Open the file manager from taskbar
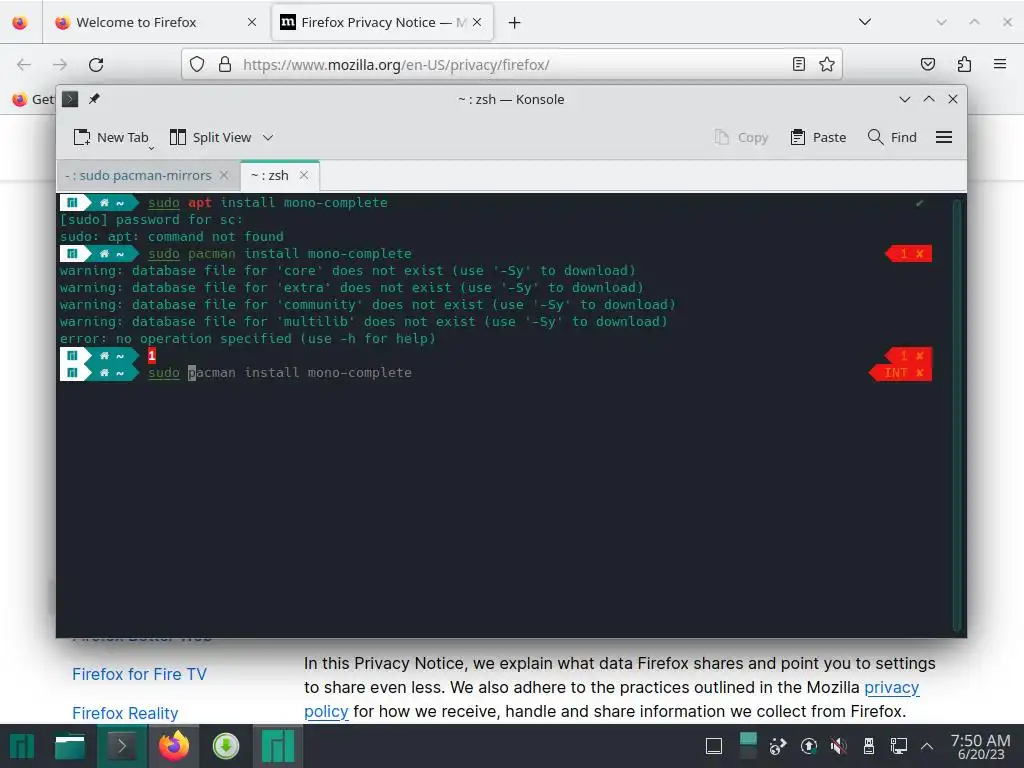Screen dimensions: 1024x768 (x=70, y=746)
